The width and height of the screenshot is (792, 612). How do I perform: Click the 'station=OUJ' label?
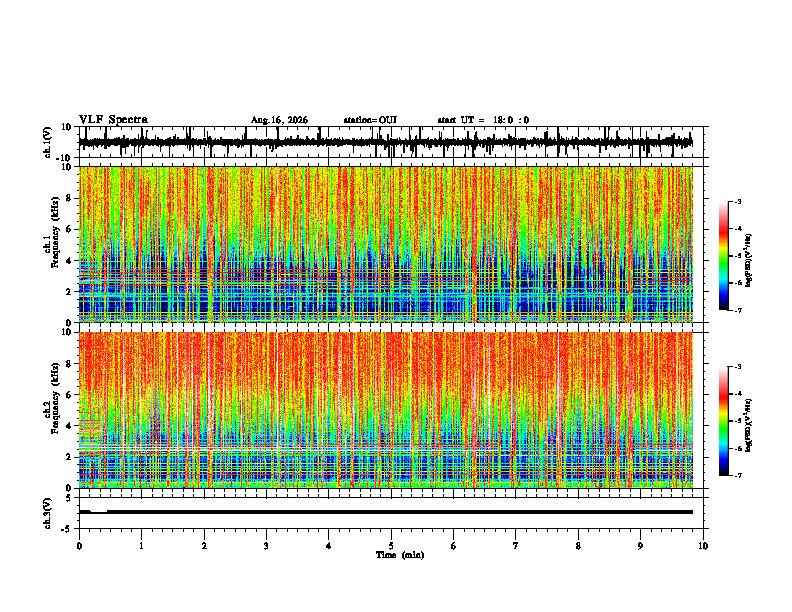tap(370, 120)
